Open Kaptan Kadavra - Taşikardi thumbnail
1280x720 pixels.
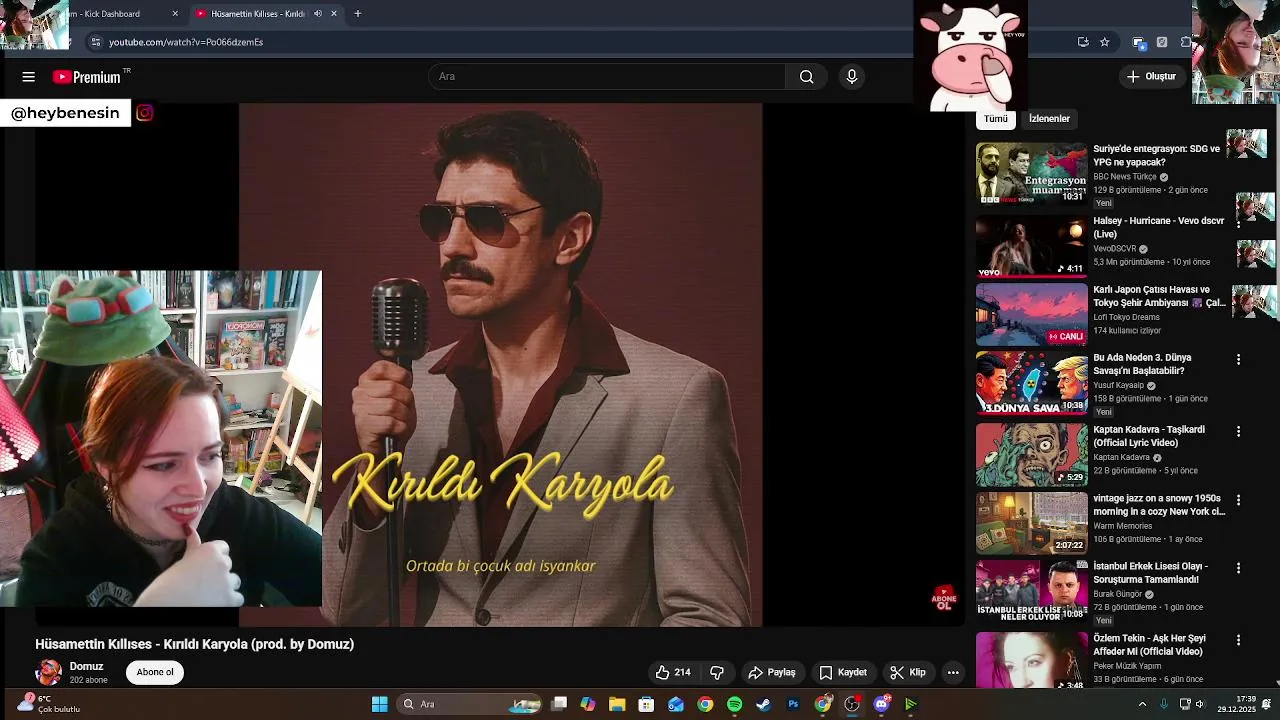(1031, 455)
